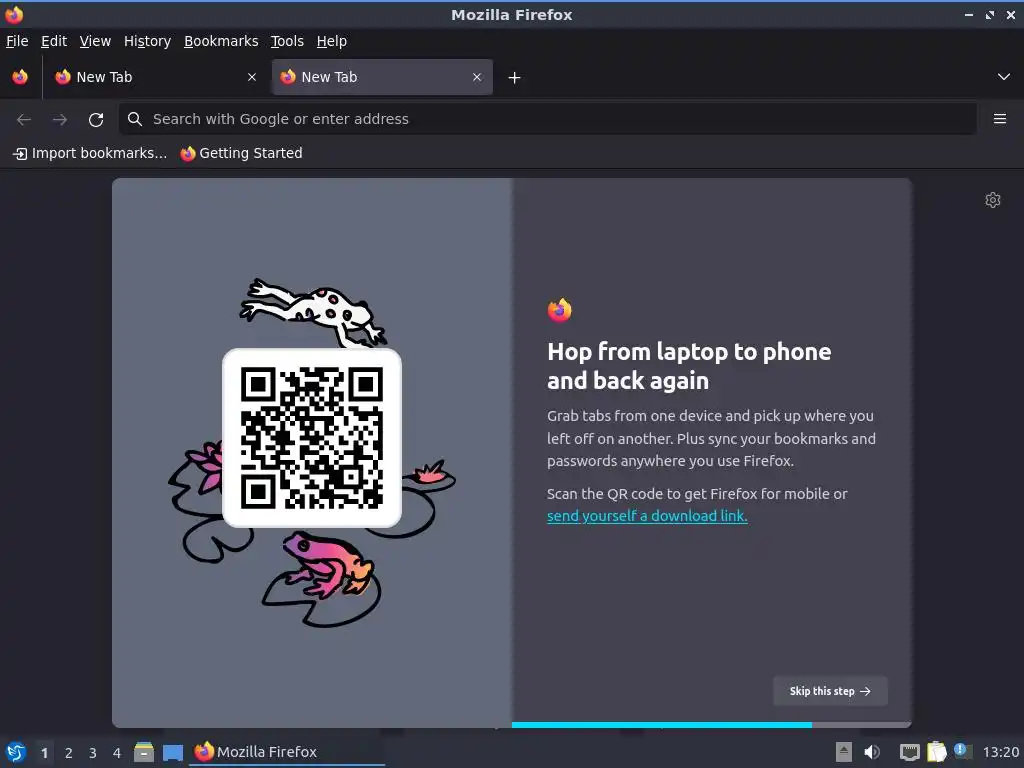Click the show desktop taskbar icon

pyautogui.click(x=172, y=752)
